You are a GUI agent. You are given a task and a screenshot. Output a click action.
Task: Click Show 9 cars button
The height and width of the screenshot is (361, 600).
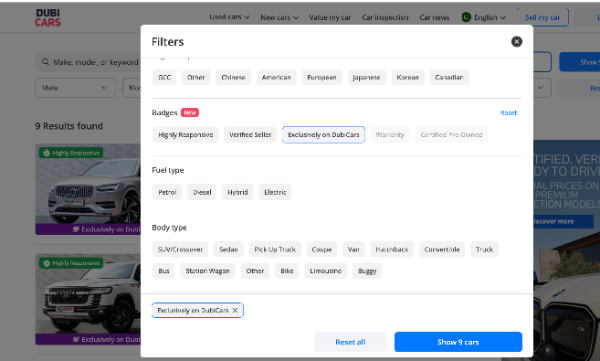point(458,342)
